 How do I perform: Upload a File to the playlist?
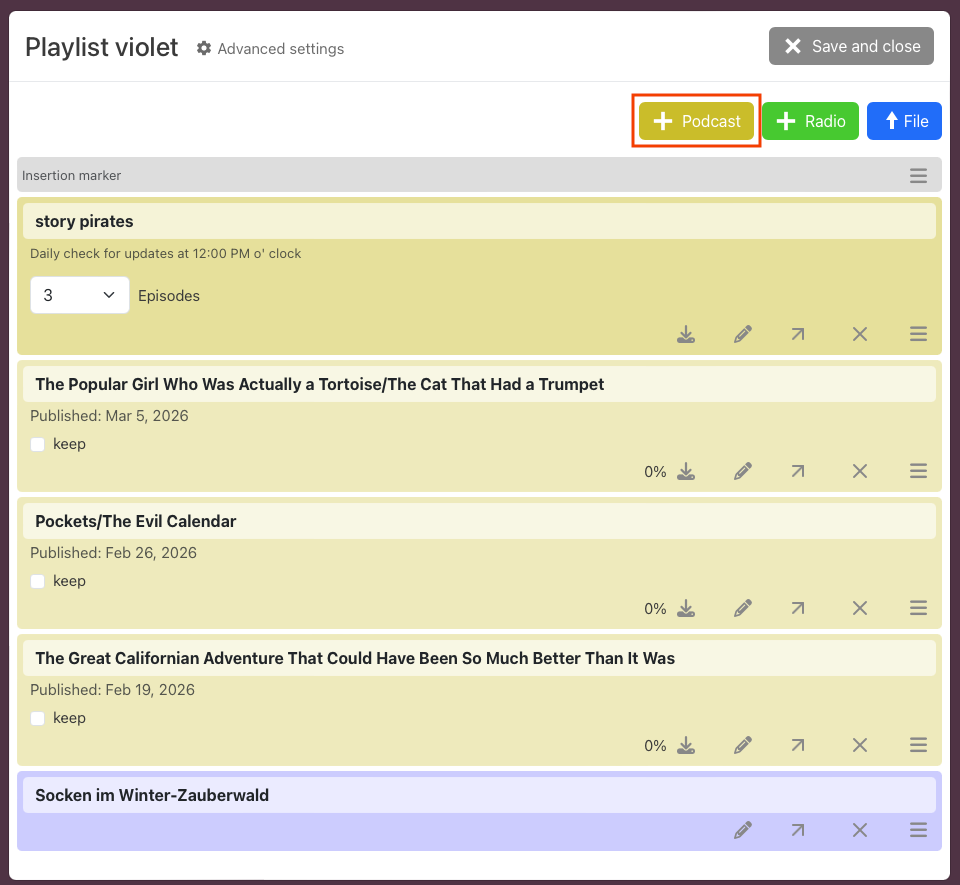click(x=904, y=121)
